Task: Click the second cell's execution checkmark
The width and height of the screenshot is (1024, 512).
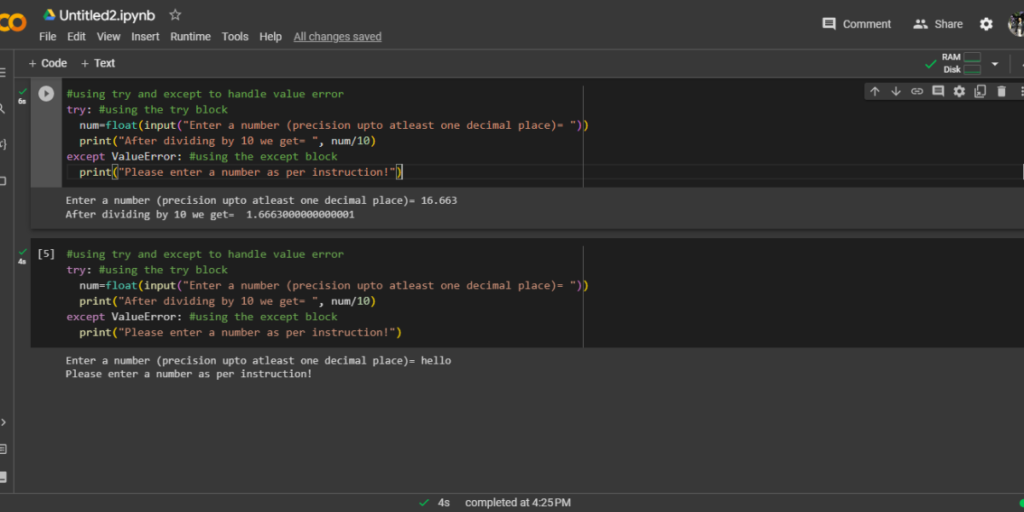Action: click(x=23, y=251)
